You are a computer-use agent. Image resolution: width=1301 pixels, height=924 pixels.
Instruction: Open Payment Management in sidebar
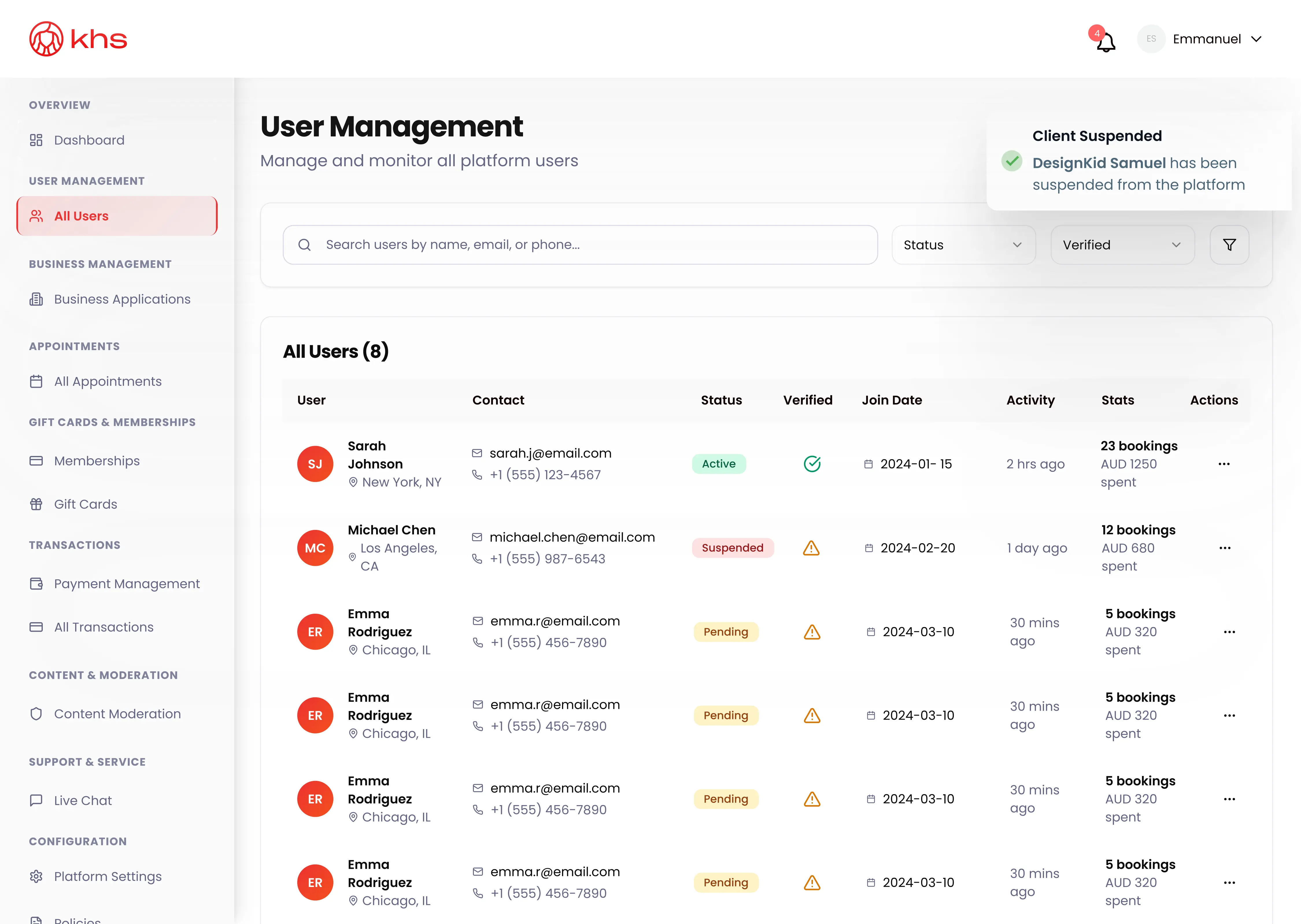(114, 584)
